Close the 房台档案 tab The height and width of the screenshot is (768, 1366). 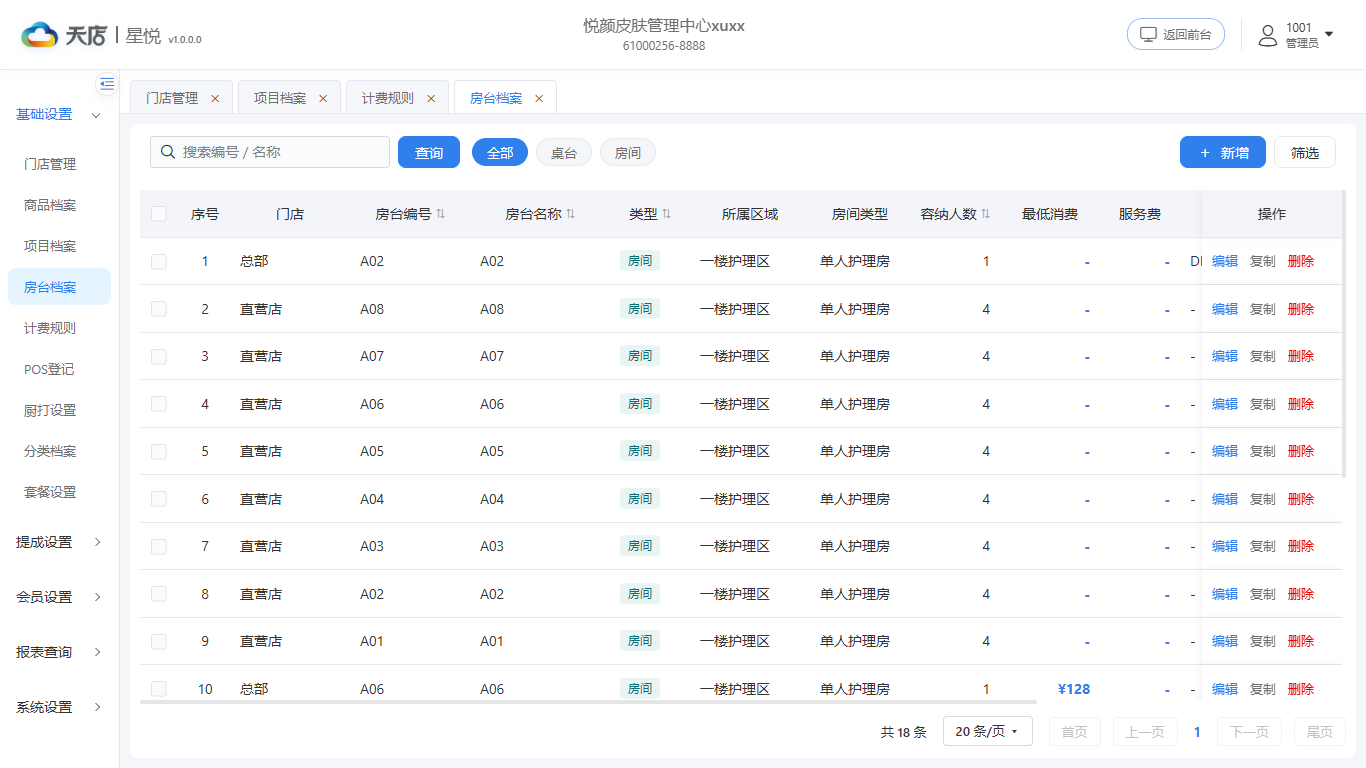pos(539,98)
